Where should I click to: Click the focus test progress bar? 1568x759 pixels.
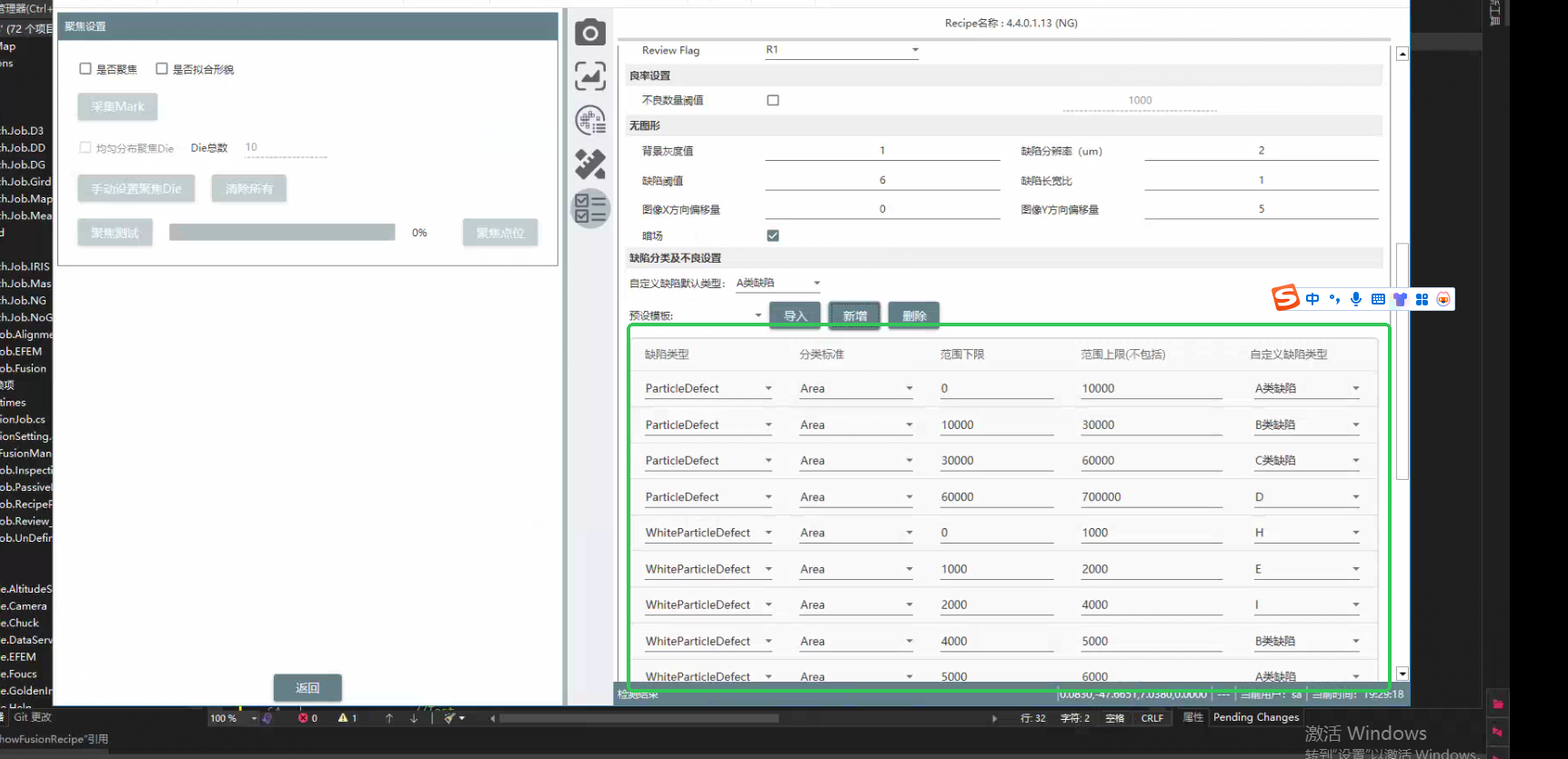(x=282, y=233)
